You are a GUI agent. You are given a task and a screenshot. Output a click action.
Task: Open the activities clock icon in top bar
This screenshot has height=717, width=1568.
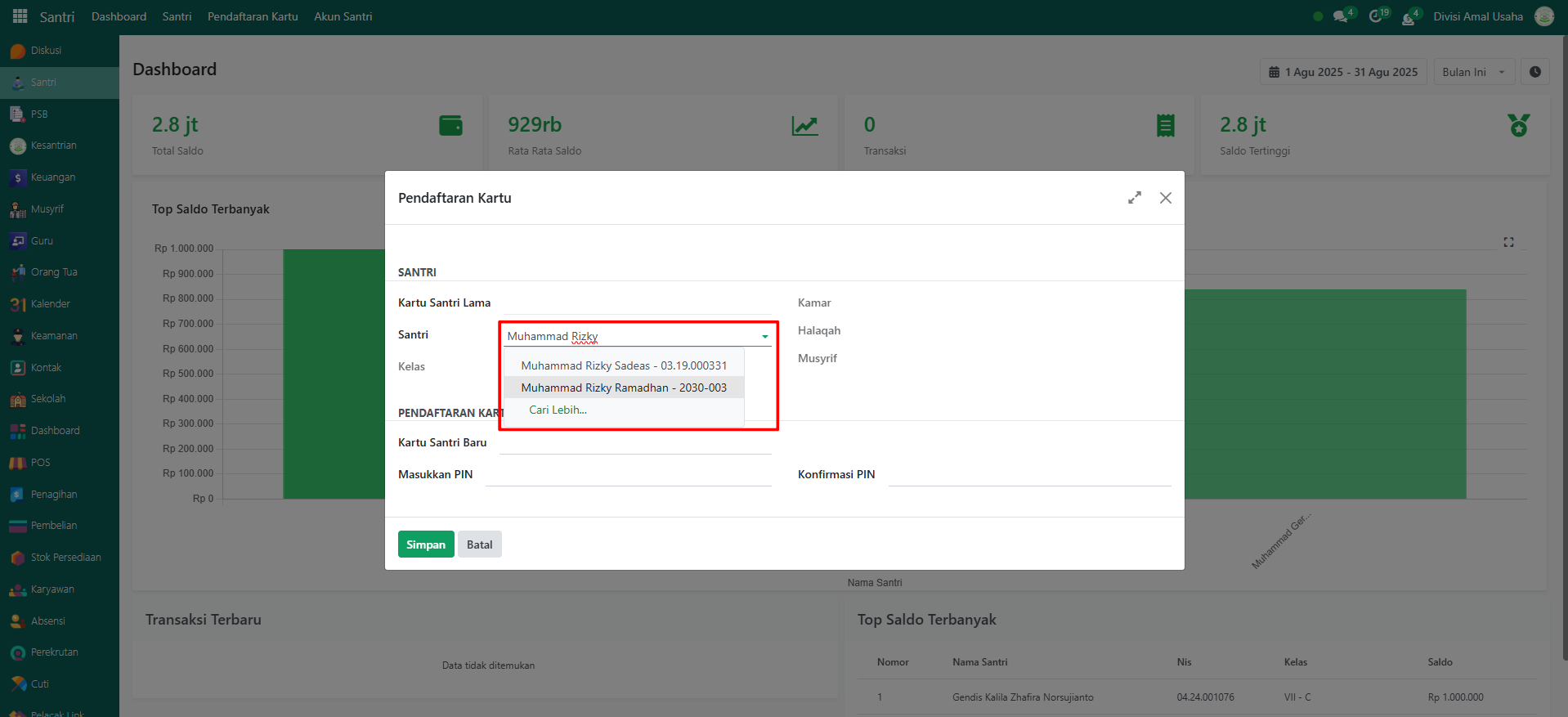(x=1376, y=16)
